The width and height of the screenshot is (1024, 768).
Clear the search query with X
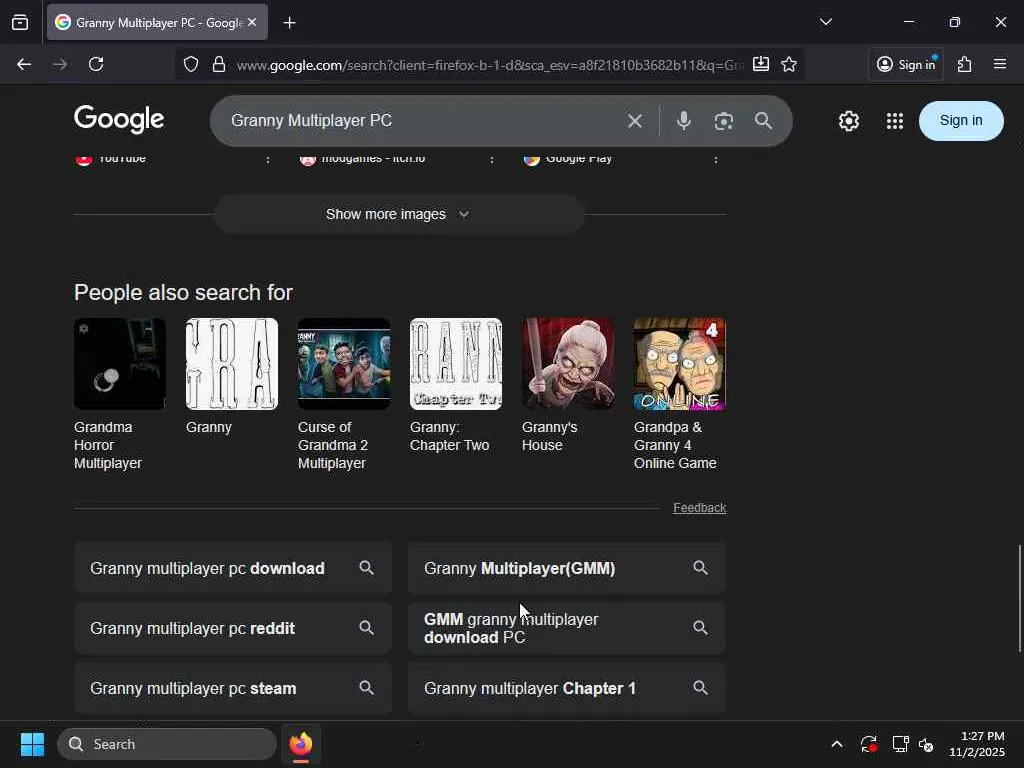pyautogui.click(x=635, y=121)
